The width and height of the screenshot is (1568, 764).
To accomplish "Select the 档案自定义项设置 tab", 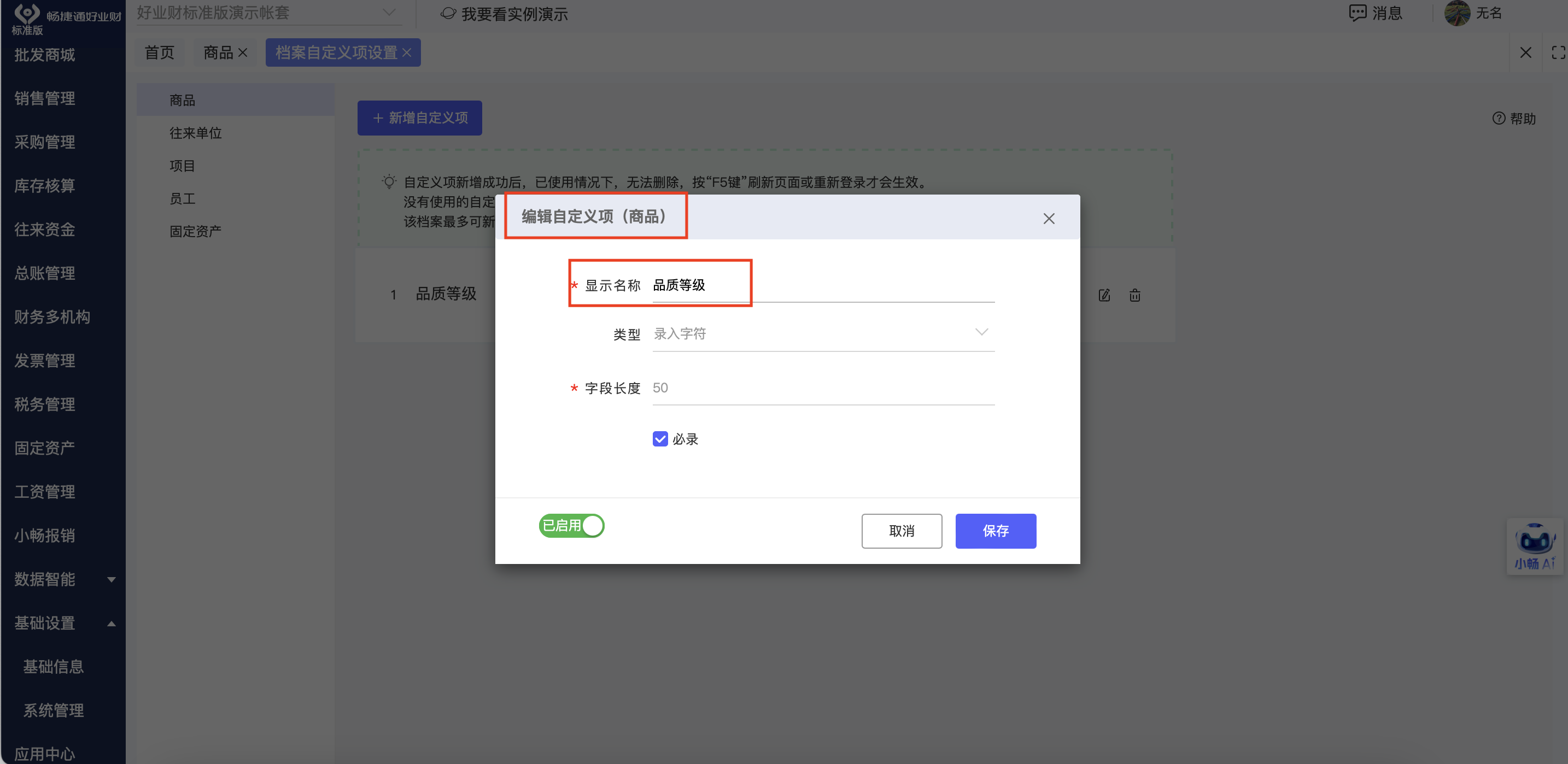I will [336, 53].
